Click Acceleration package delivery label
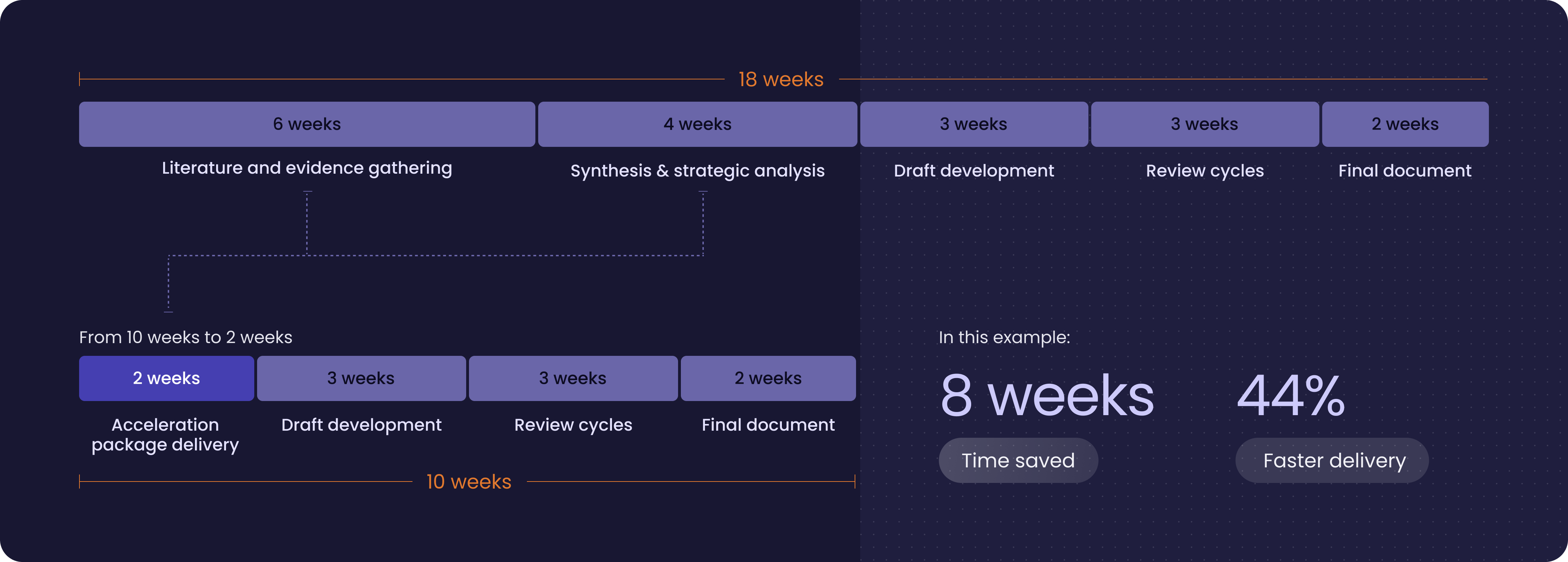The width and height of the screenshot is (1568, 562). [165, 434]
